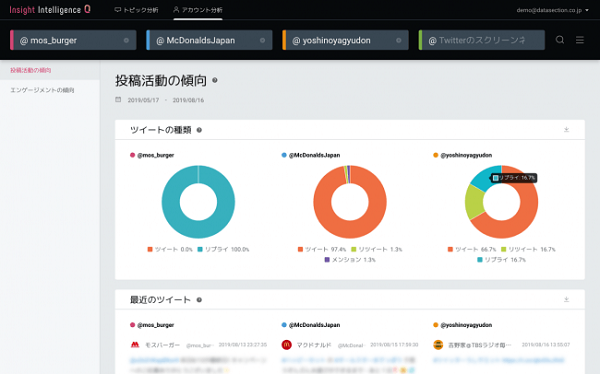Click the モスバーガー profile avatar
Viewport: 600px width, 374px height.
point(135,345)
